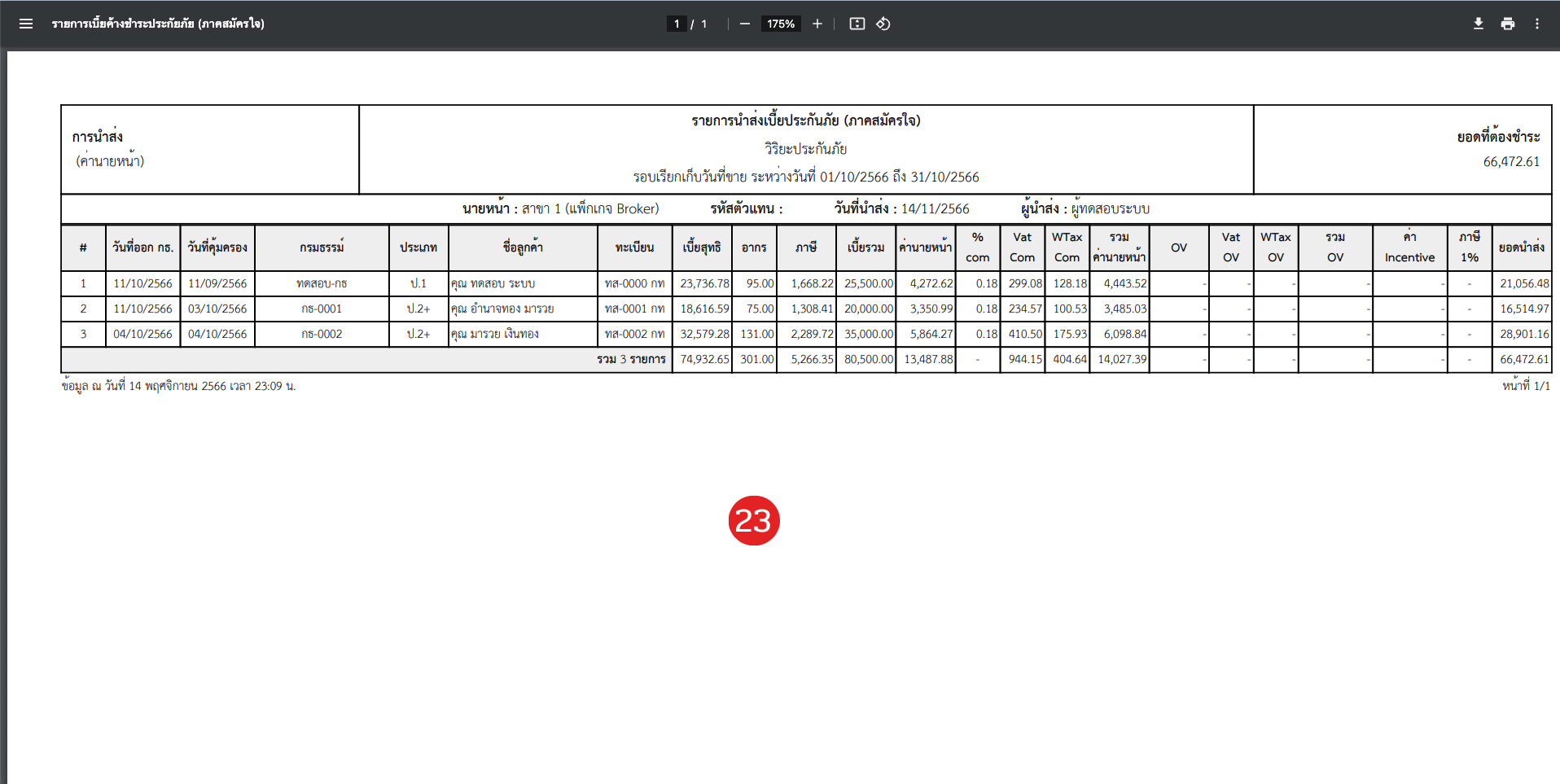The width and height of the screenshot is (1560, 784).
Task: Click the timestamp footer line with 23:09
Action: pos(179,386)
